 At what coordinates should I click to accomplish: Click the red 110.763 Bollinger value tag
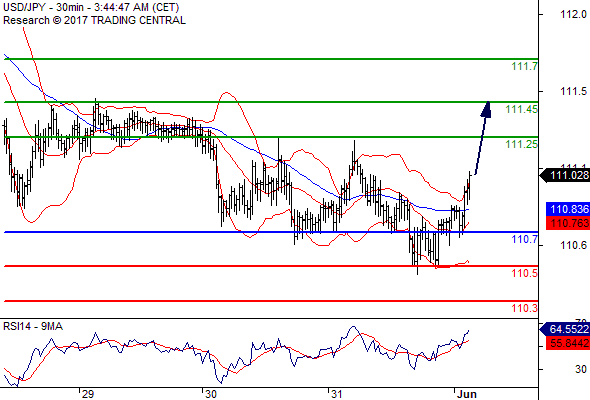568,223
